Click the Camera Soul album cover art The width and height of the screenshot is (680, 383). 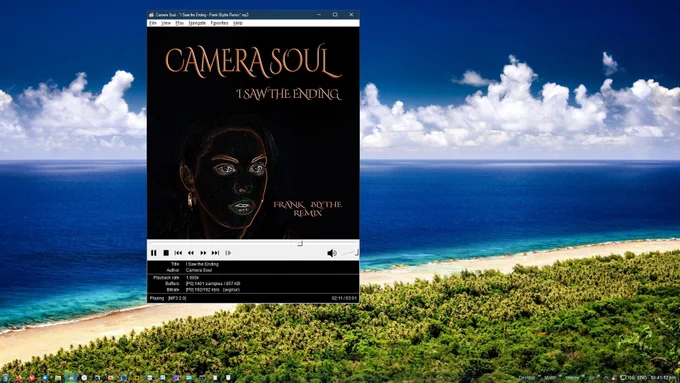(x=253, y=133)
